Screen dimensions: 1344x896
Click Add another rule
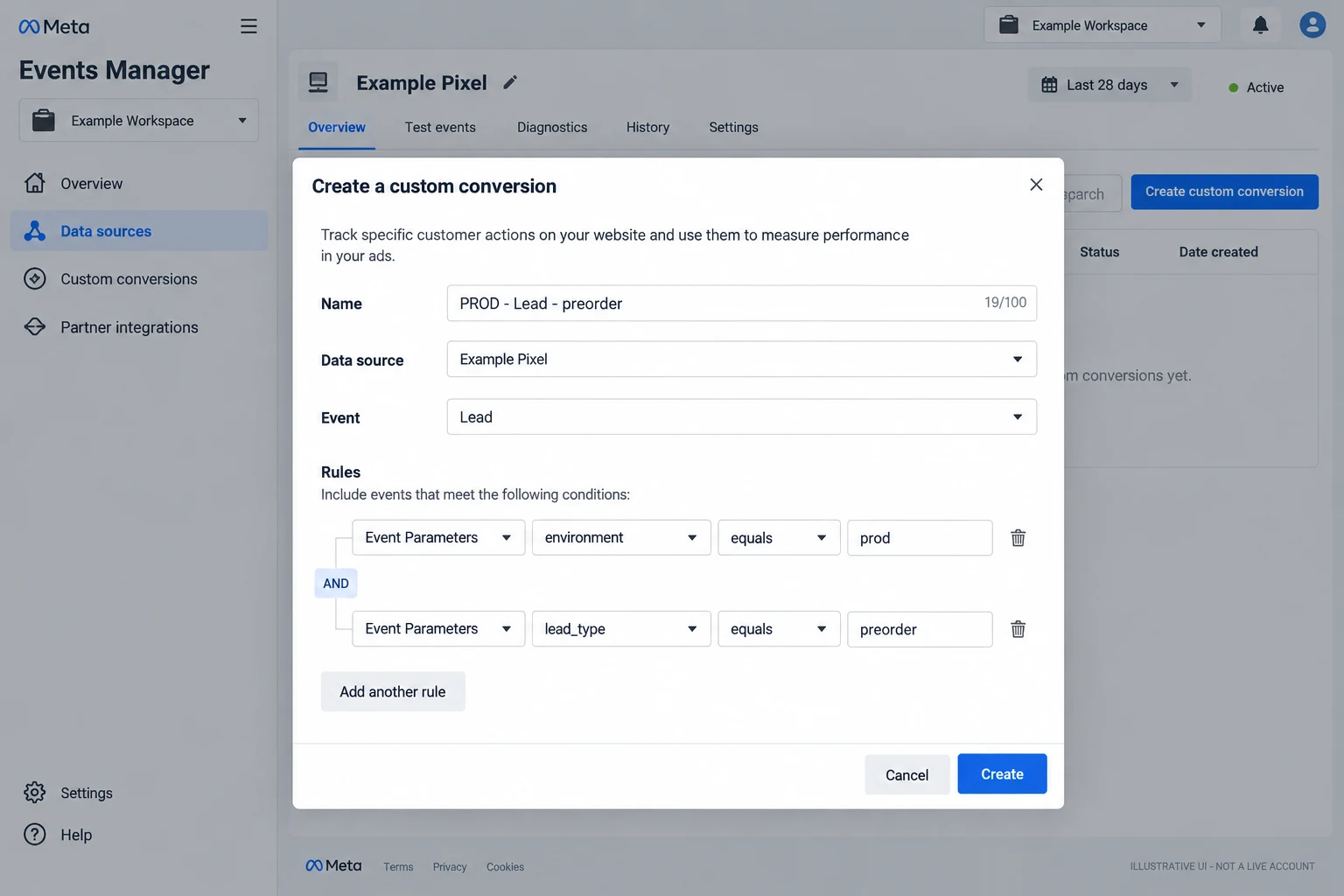point(393,691)
